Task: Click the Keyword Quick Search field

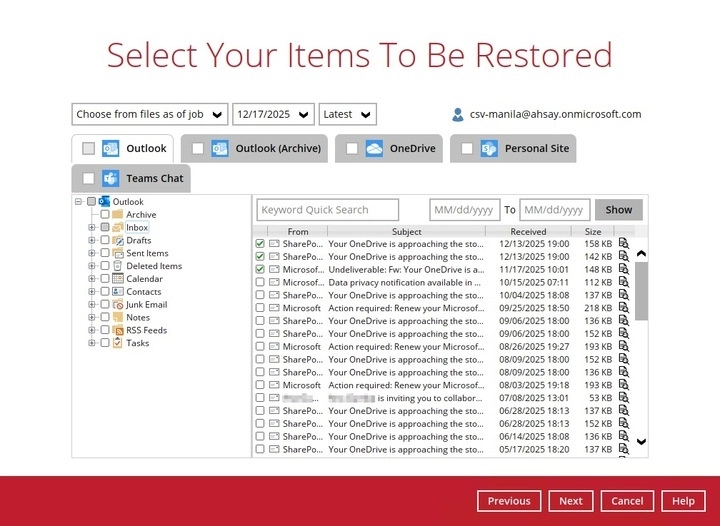Action: tap(327, 210)
